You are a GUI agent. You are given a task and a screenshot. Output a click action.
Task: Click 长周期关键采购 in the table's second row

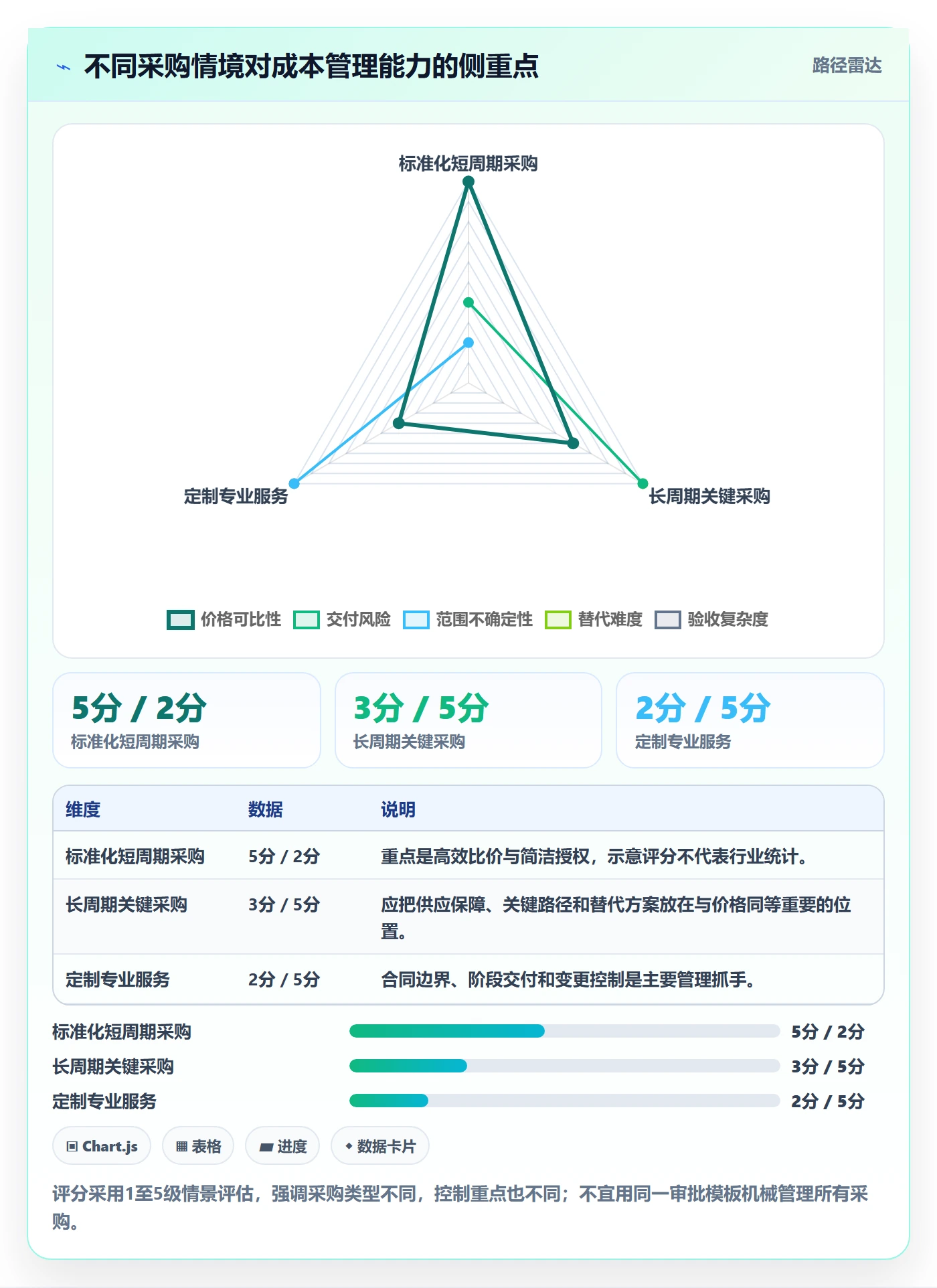pos(126,904)
